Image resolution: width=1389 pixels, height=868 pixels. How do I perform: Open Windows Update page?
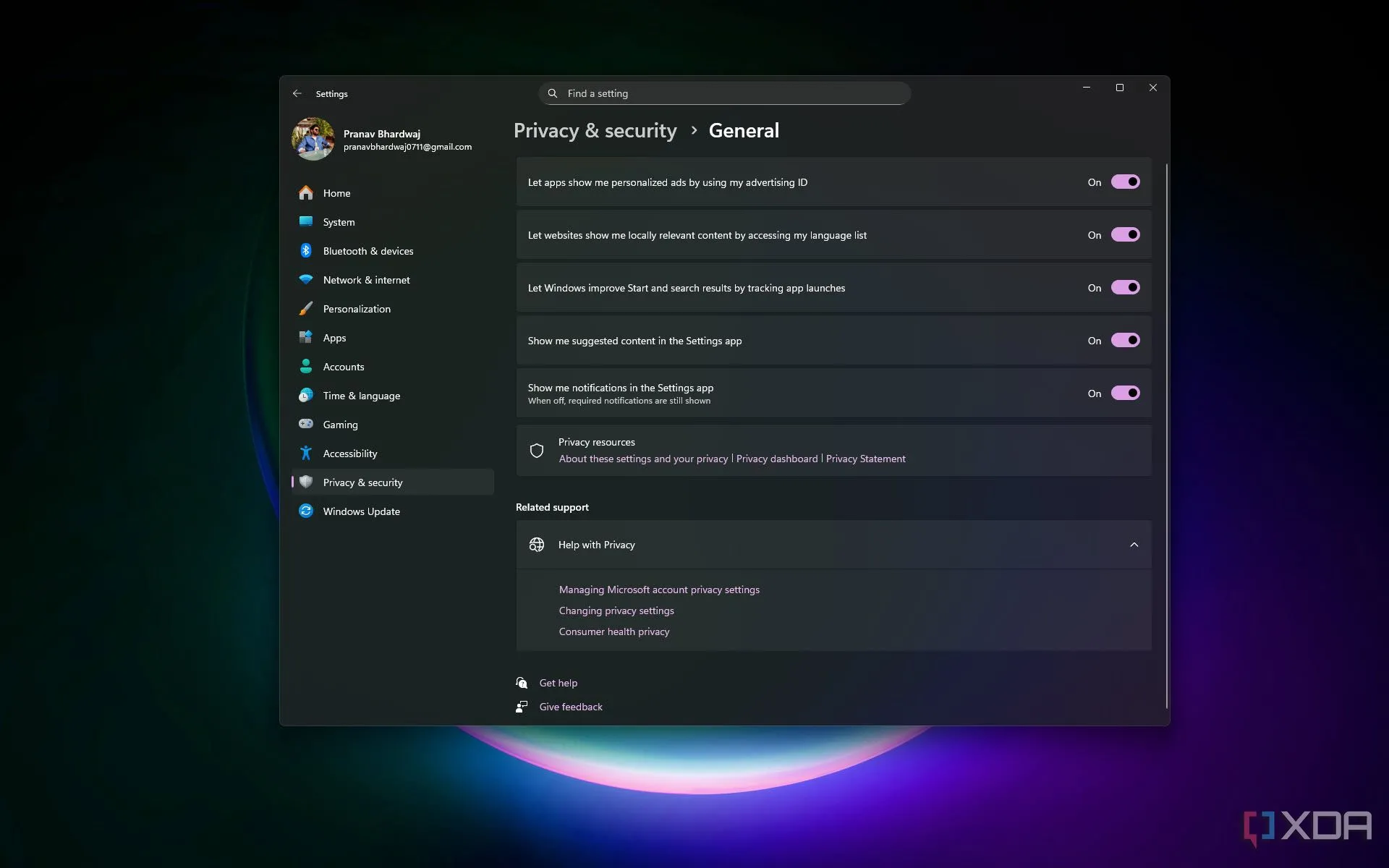point(393,511)
